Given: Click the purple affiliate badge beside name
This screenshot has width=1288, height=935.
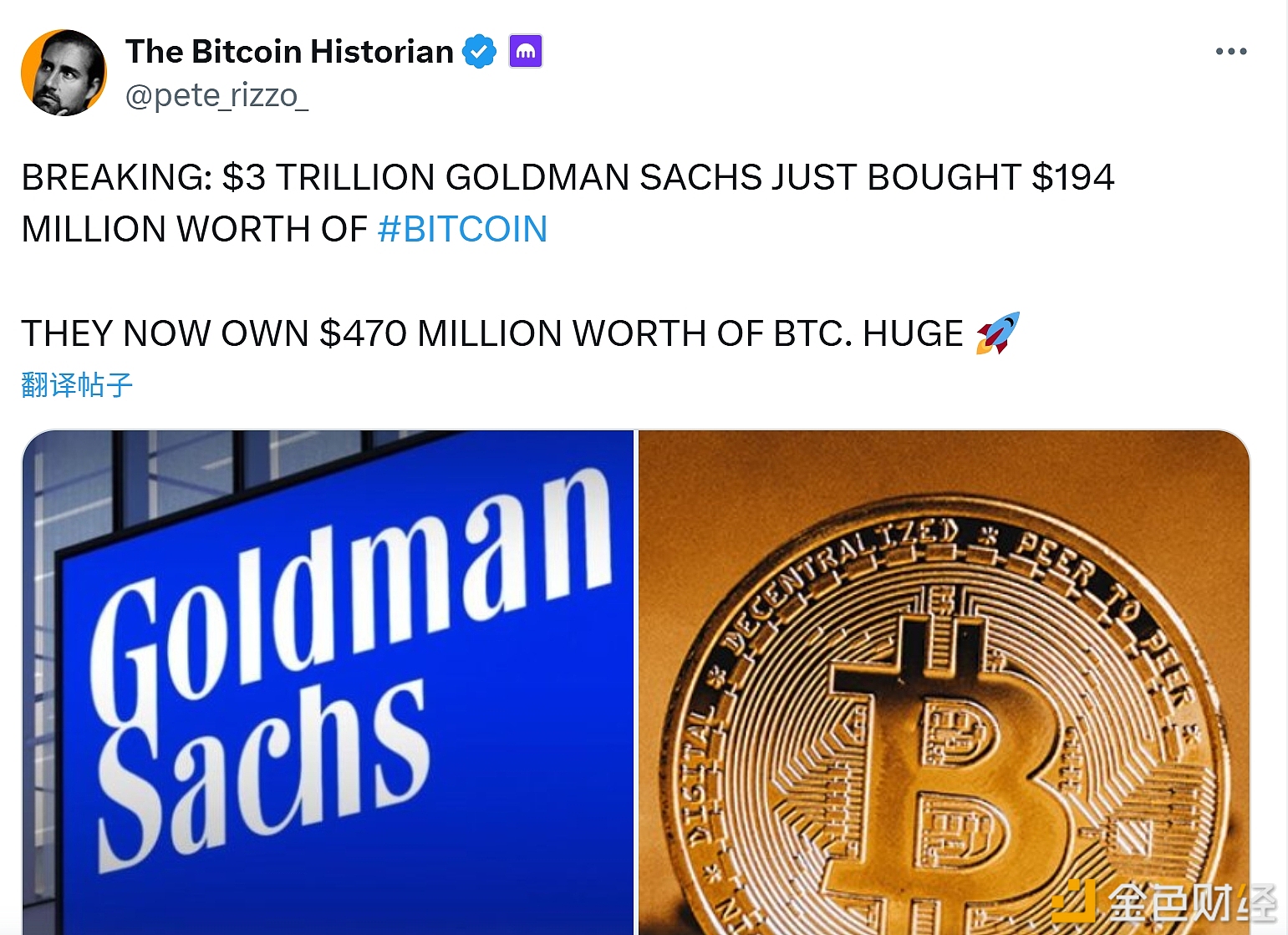Looking at the screenshot, I should click(x=526, y=52).
